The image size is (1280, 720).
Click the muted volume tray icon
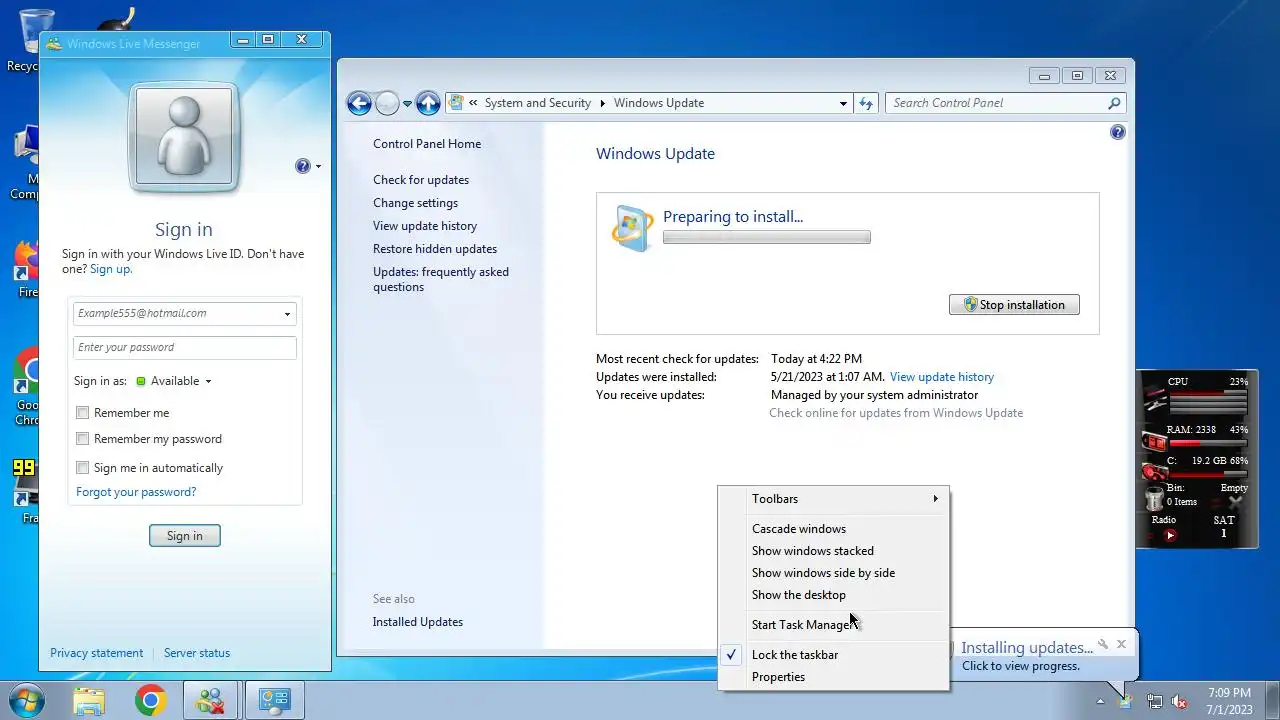pyautogui.click(x=1180, y=701)
